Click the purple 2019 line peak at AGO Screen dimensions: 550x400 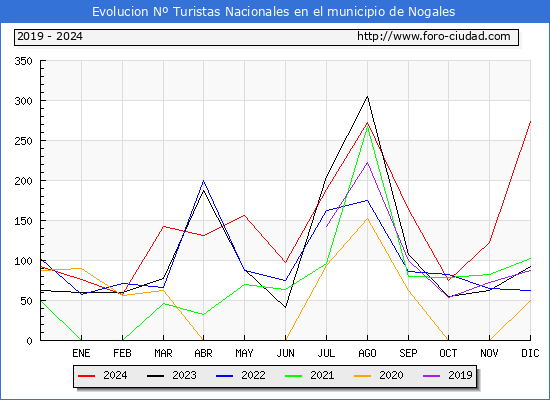tap(367, 162)
